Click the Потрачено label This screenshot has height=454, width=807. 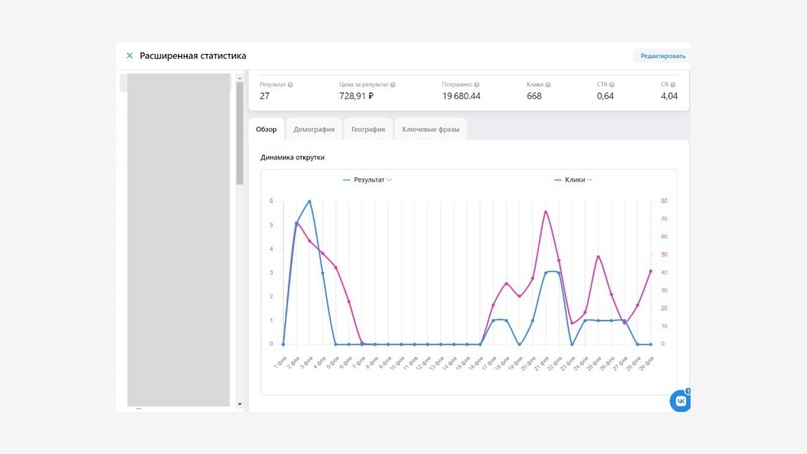(x=457, y=84)
